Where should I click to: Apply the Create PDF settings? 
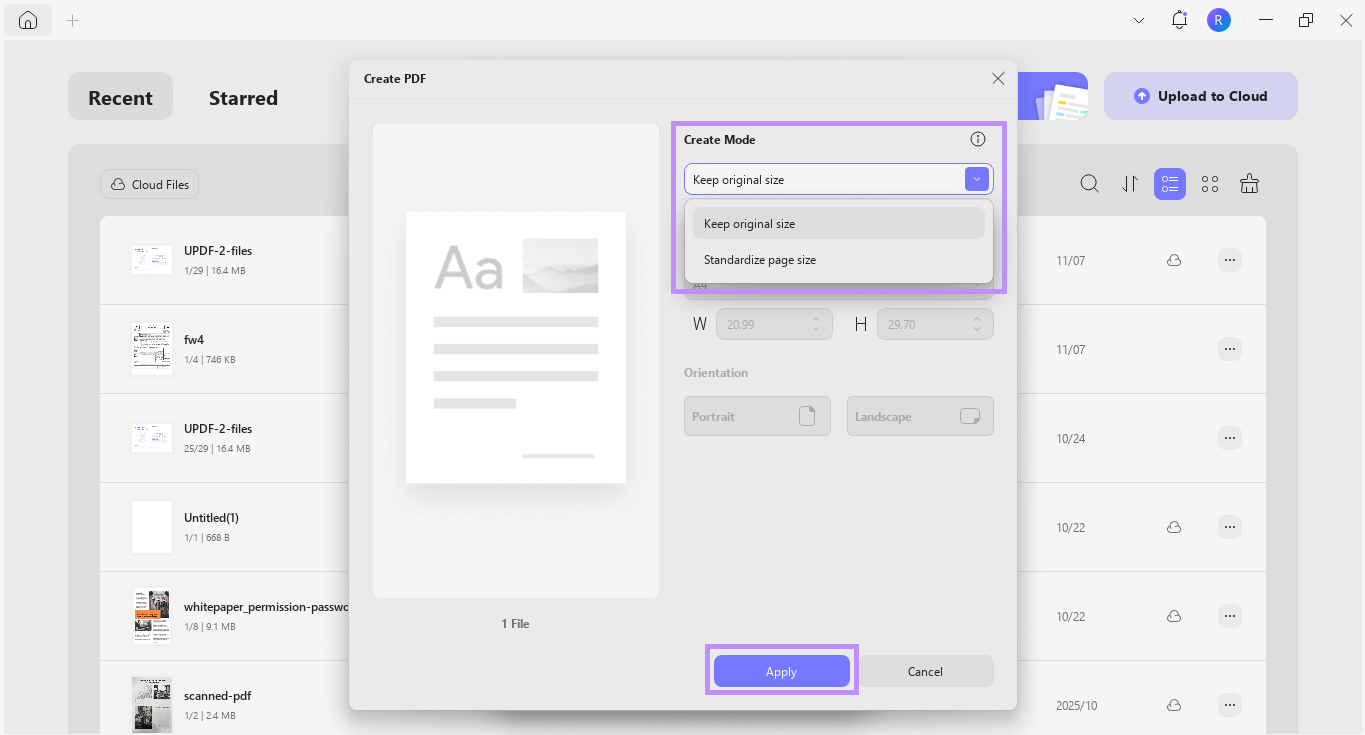781,671
